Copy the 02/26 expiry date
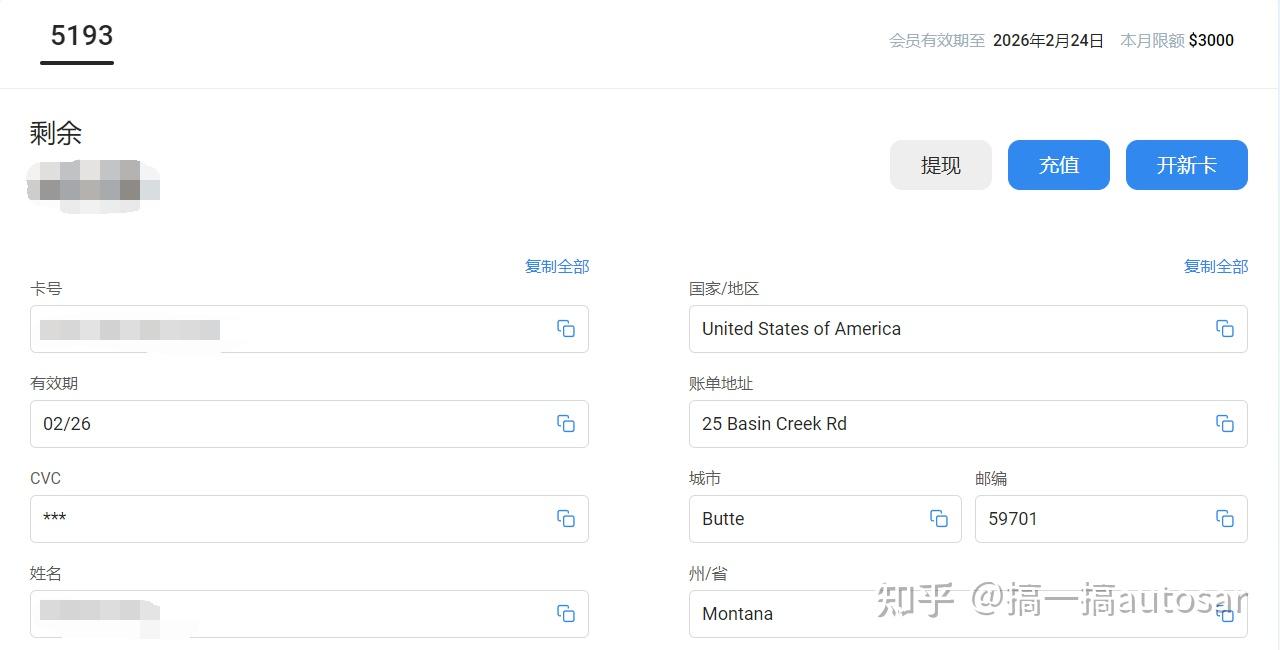The image size is (1280, 650). (x=566, y=424)
